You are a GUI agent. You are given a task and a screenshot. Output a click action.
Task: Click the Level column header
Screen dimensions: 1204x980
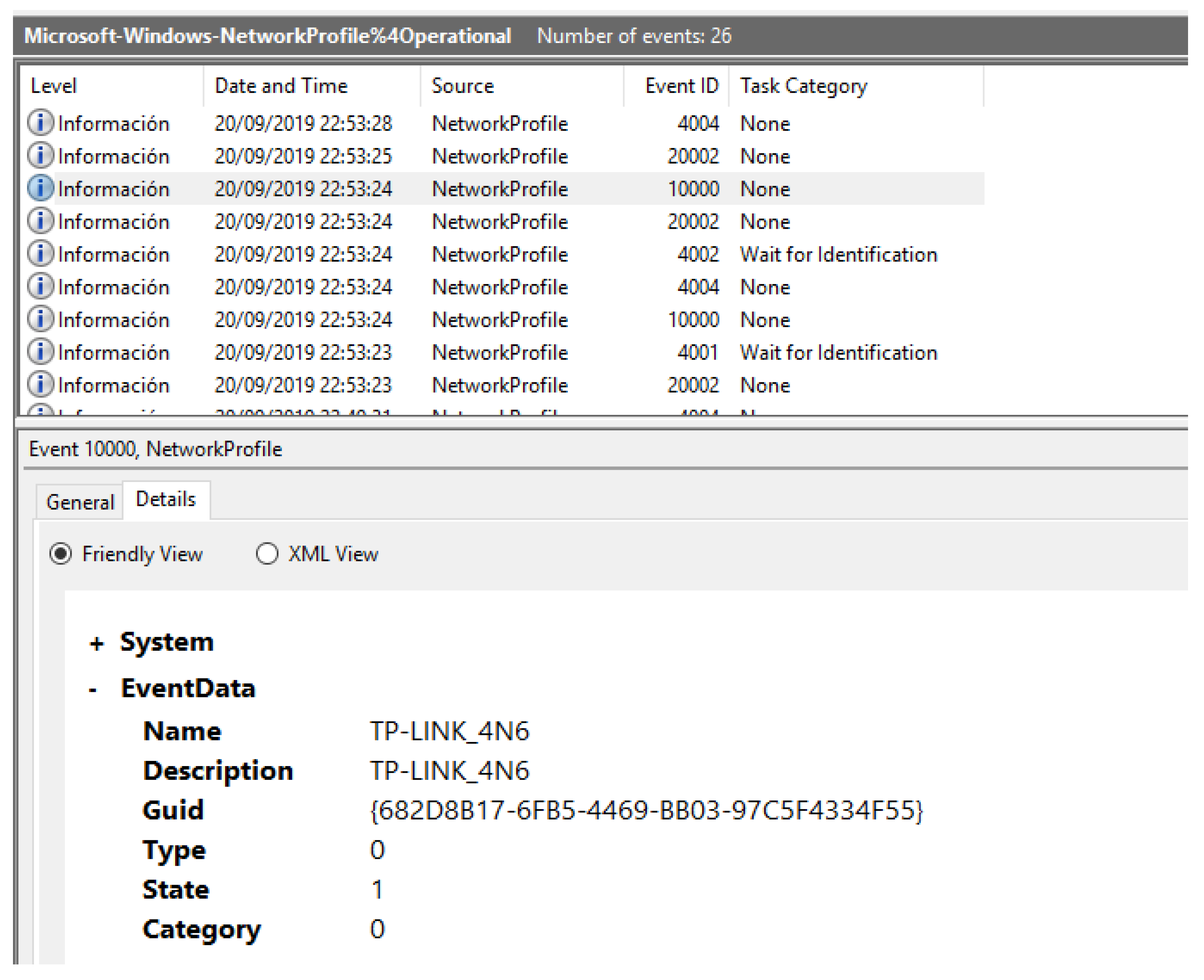click(x=54, y=86)
